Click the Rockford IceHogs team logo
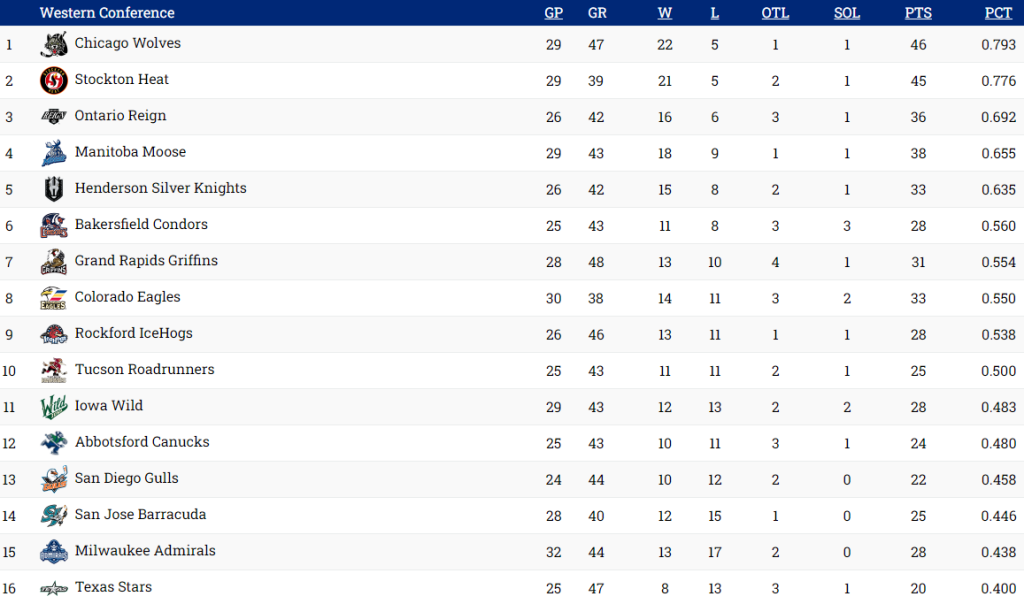 (54, 334)
